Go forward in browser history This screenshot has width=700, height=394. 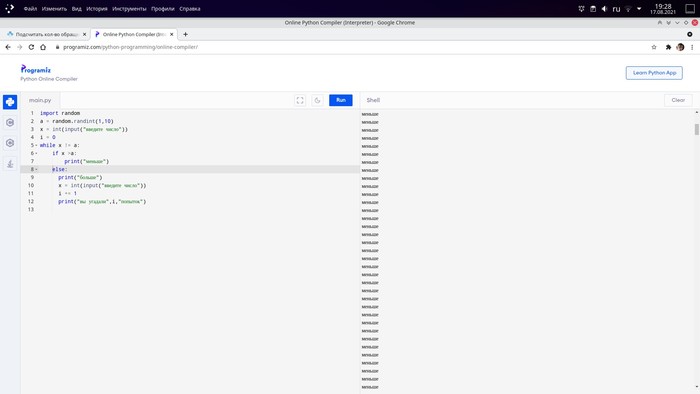click(x=20, y=47)
